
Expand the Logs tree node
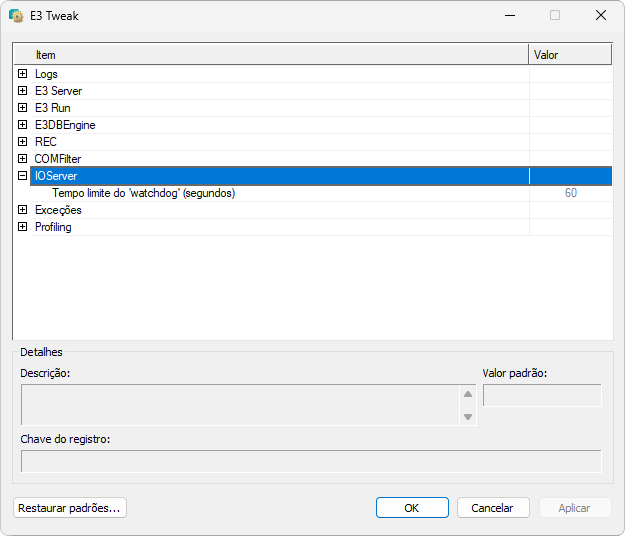tap(22, 74)
